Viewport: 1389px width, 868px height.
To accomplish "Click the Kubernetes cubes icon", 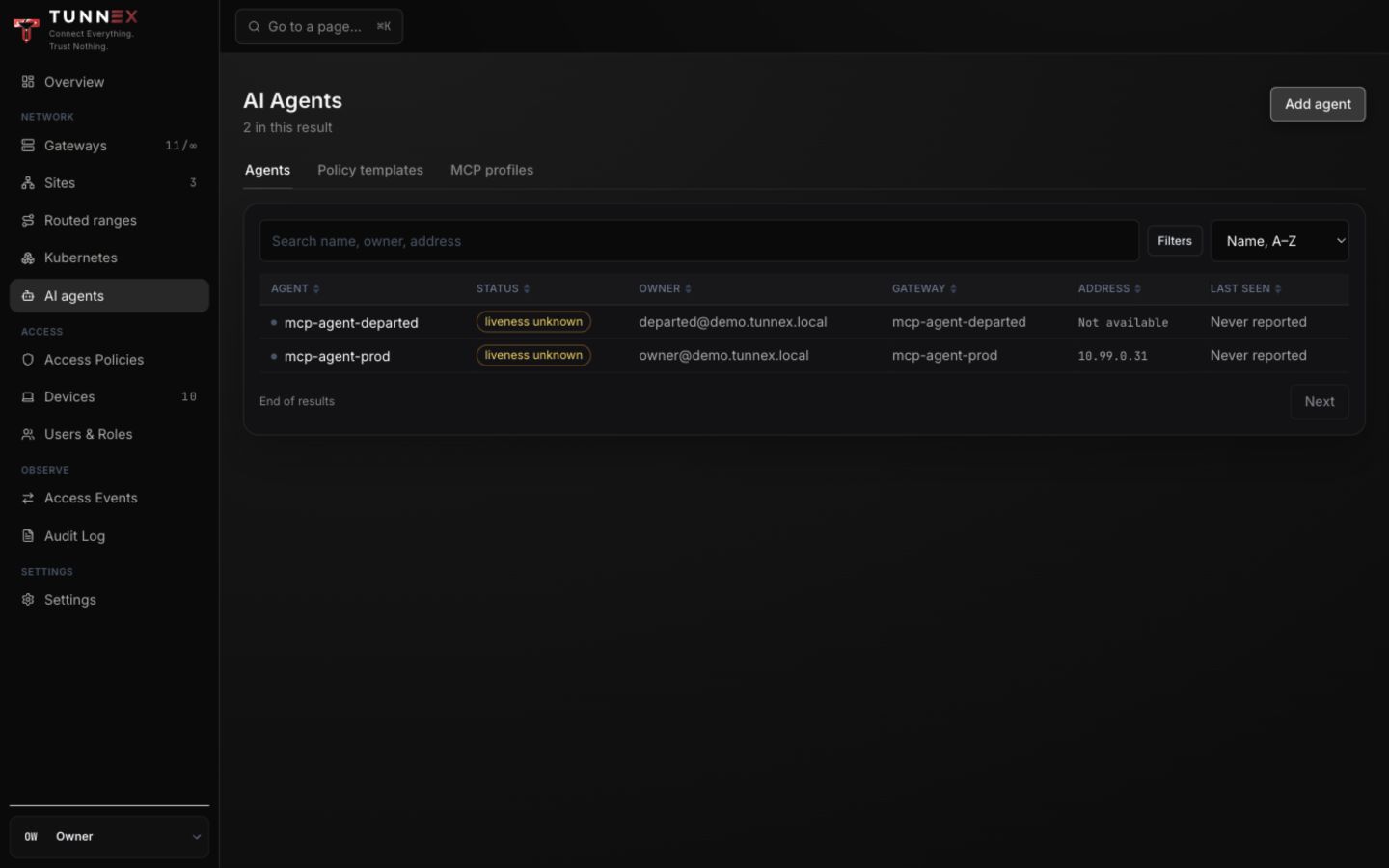I will tap(28, 258).
